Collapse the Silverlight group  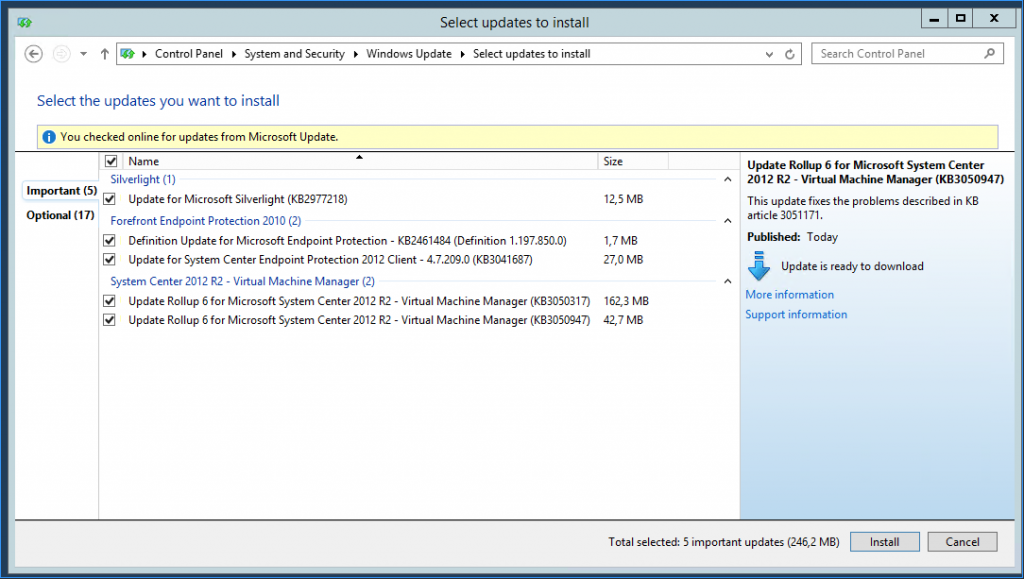click(728, 180)
